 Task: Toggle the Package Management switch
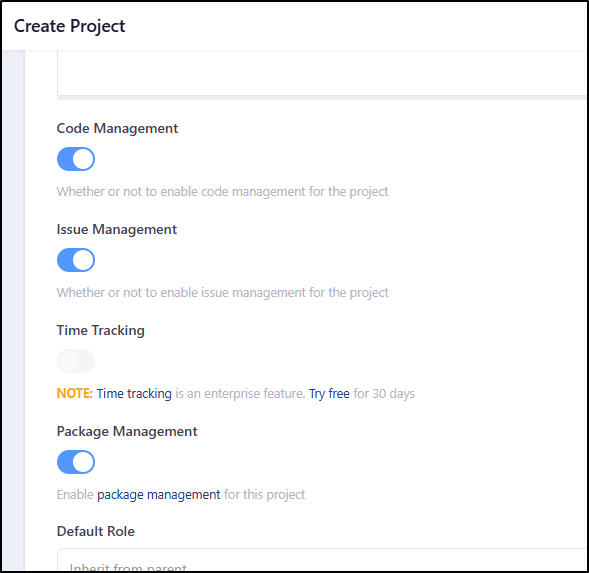(76, 462)
